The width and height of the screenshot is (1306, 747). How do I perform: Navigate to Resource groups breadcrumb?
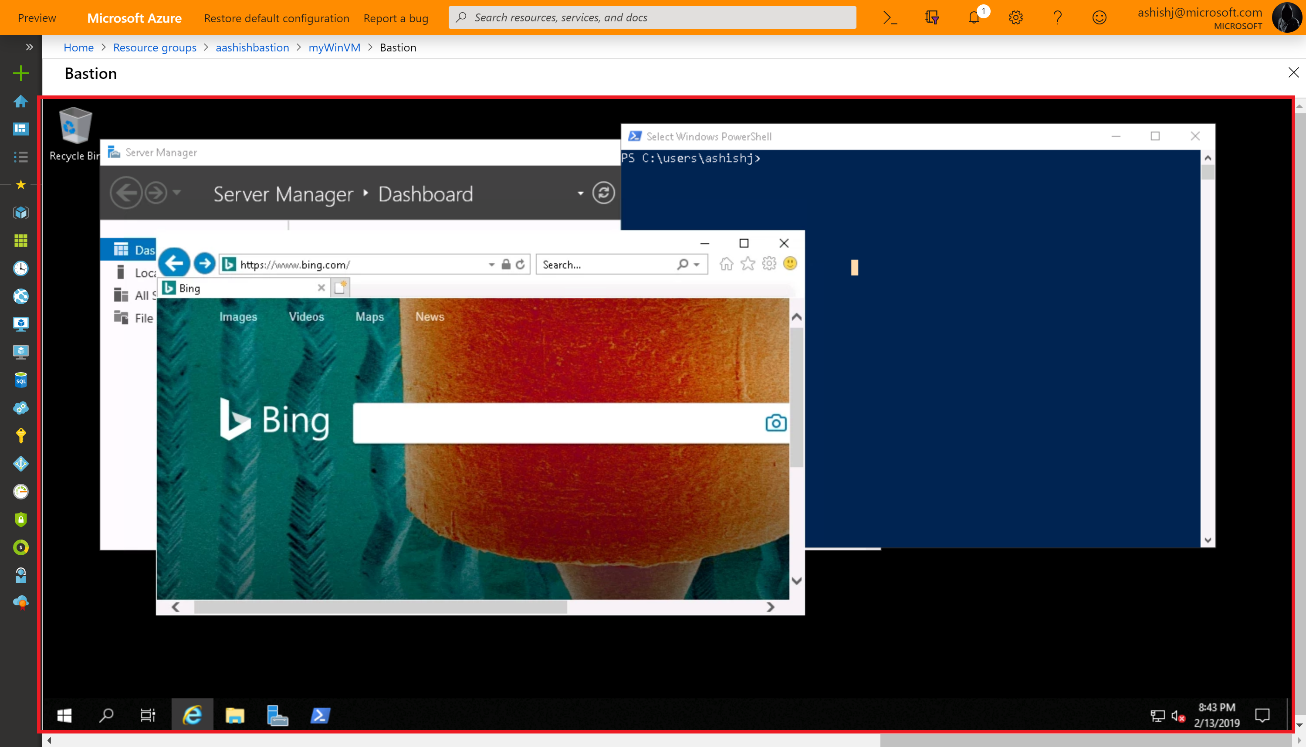pyautogui.click(x=154, y=48)
